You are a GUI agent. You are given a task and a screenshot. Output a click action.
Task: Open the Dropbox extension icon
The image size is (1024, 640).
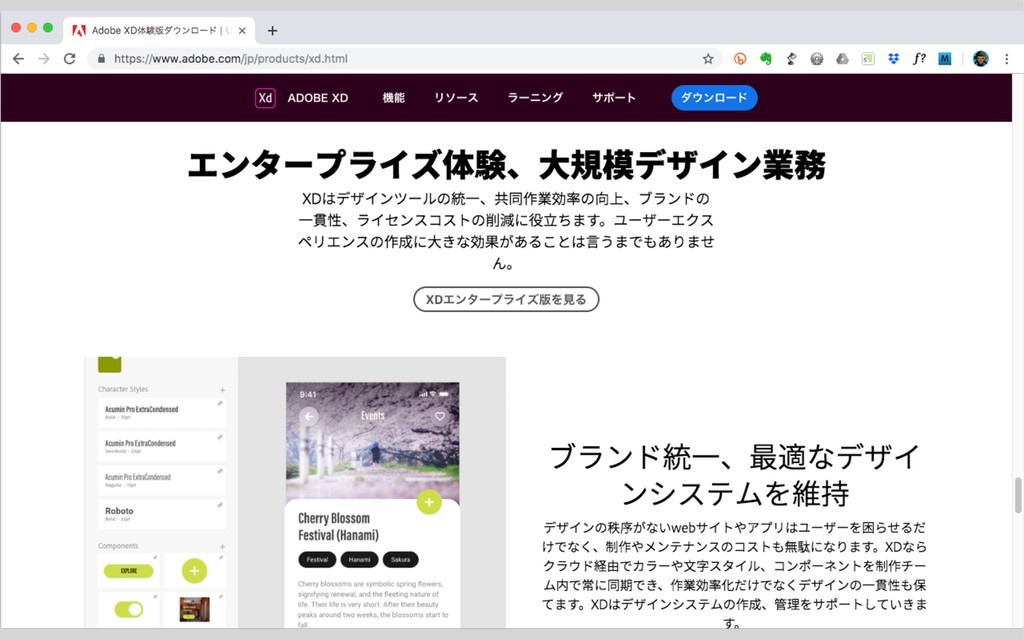[893, 59]
